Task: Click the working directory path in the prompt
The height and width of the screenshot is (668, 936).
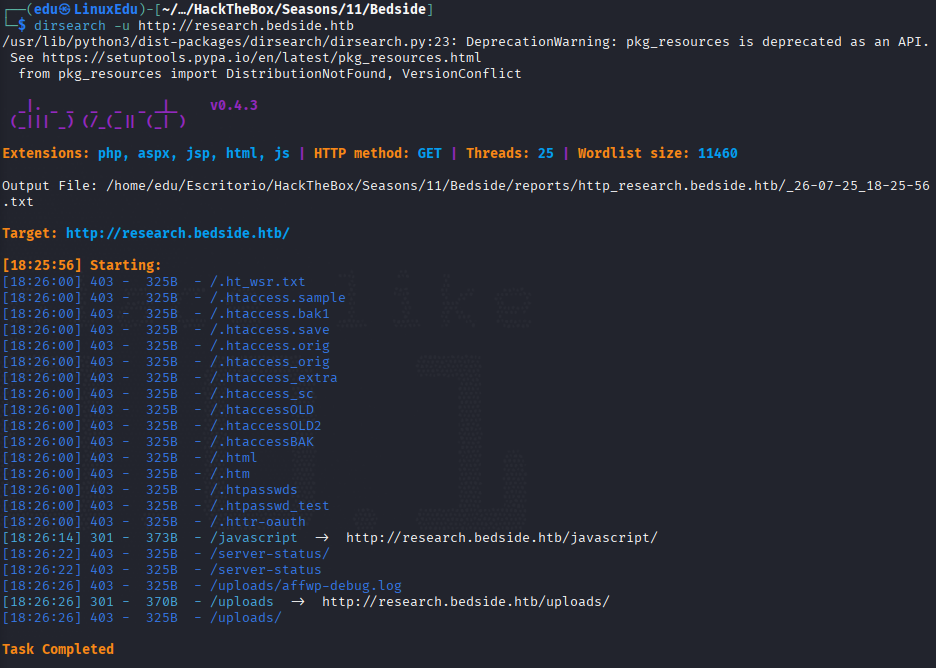Action: tap(294, 10)
